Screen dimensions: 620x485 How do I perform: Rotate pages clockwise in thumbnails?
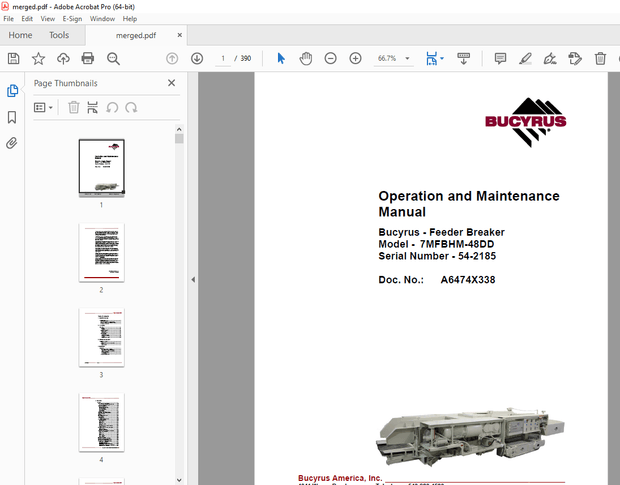(131, 108)
